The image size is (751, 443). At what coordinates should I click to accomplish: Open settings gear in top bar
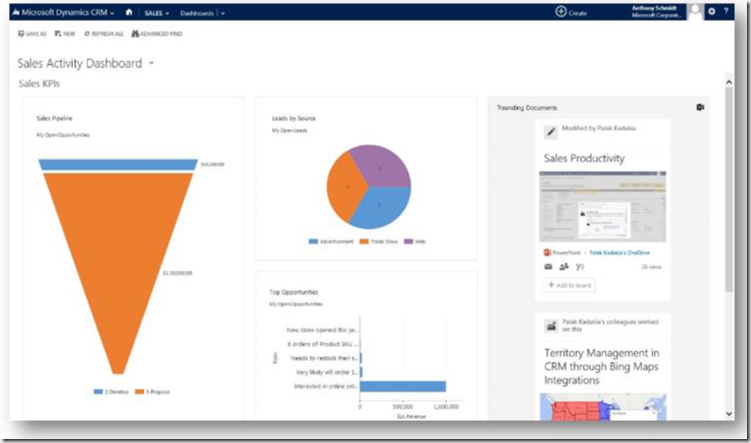(712, 11)
